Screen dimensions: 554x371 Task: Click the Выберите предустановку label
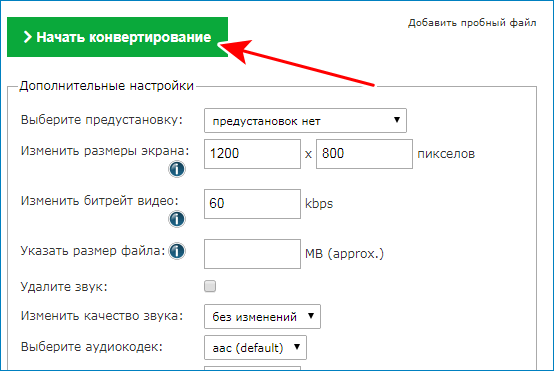point(102,120)
